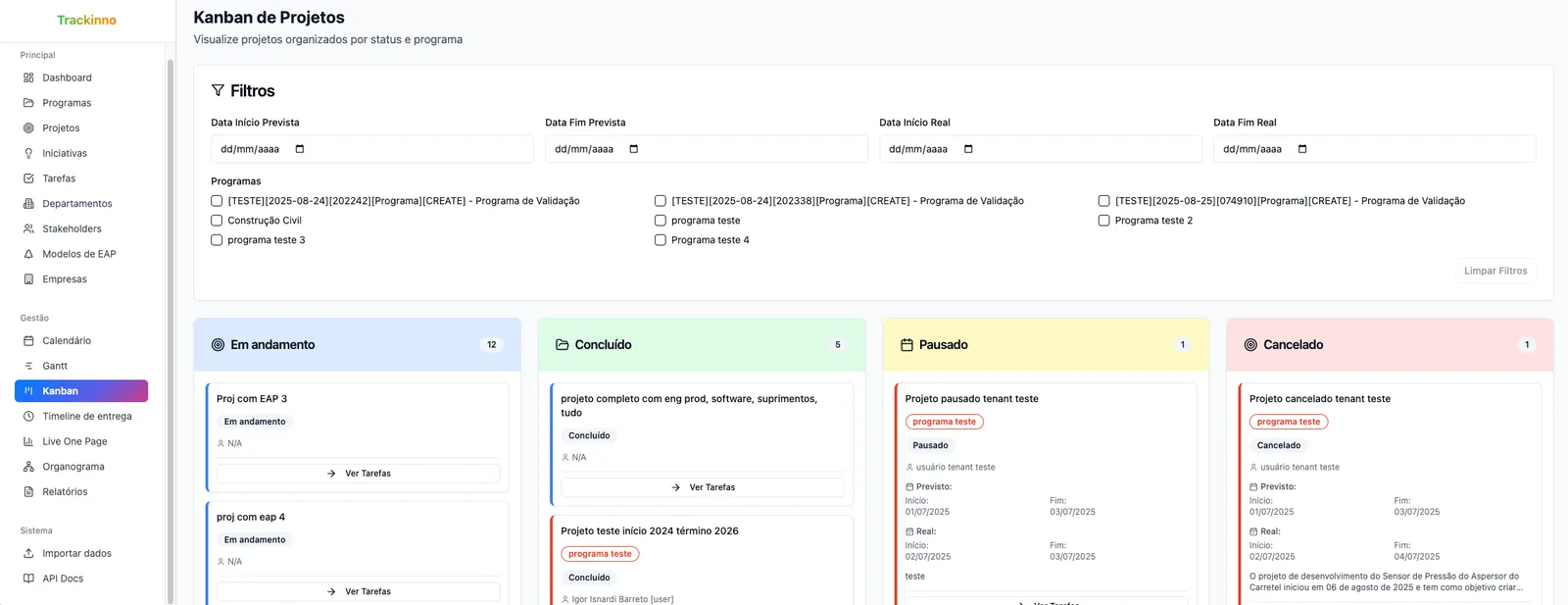The width and height of the screenshot is (1568, 605).
Task: Click the Live One Page chart icon
Action: coord(28,441)
